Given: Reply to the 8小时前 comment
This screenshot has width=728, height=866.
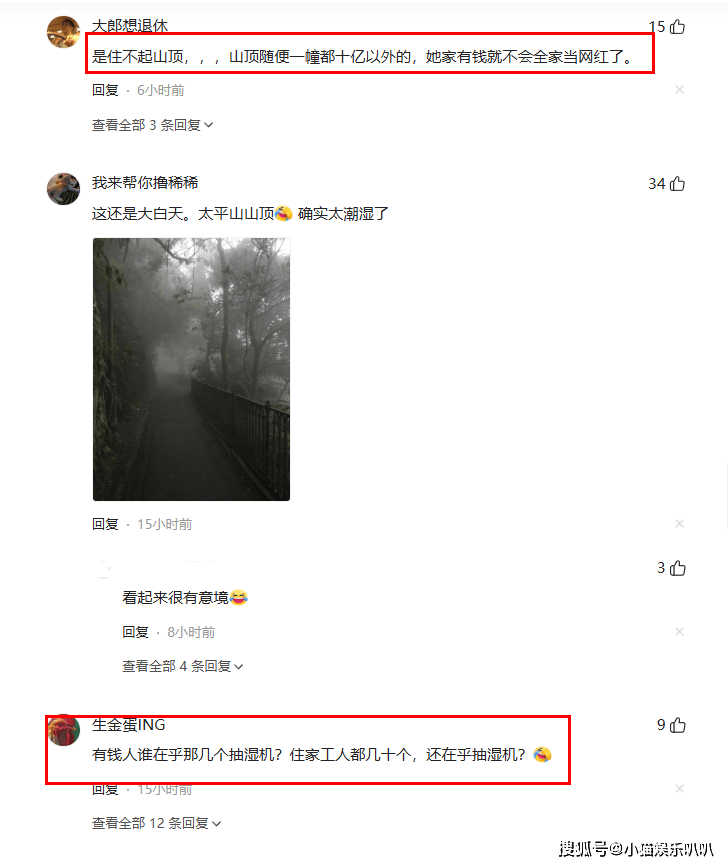Looking at the screenshot, I should 135,632.
